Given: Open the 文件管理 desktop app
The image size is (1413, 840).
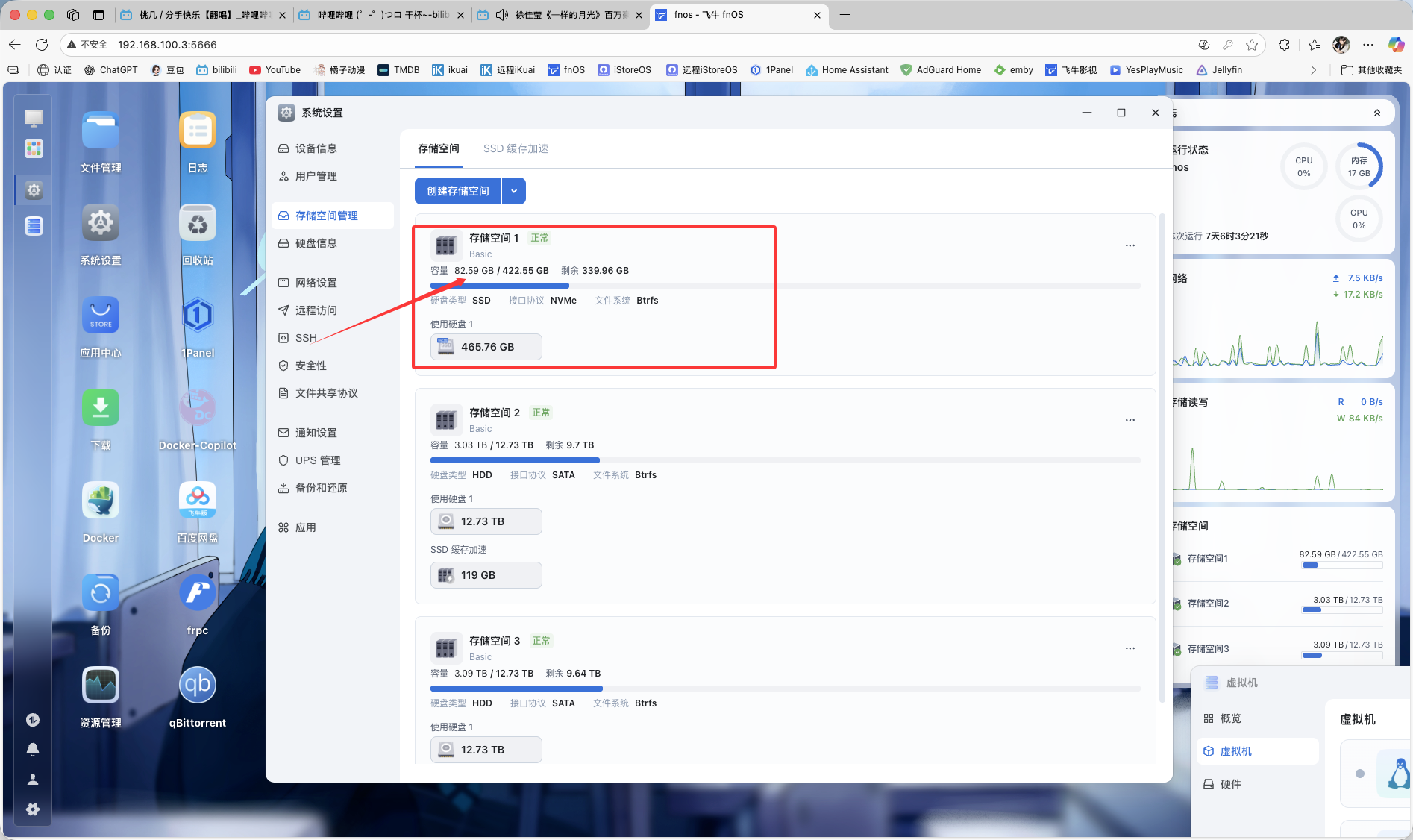Looking at the screenshot, I should pos(101,131).
